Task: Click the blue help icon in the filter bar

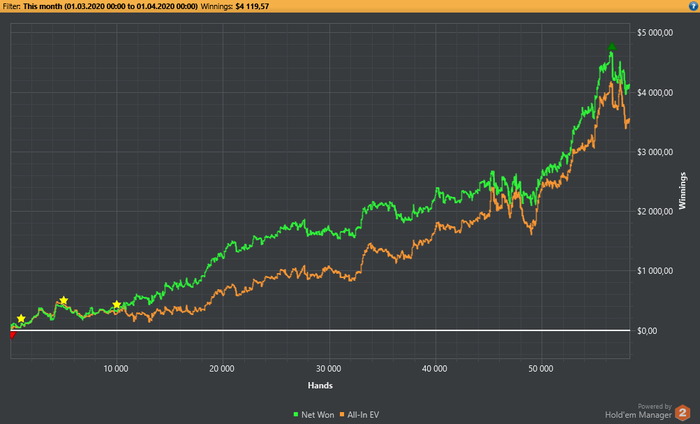Action: click(693, 6)
